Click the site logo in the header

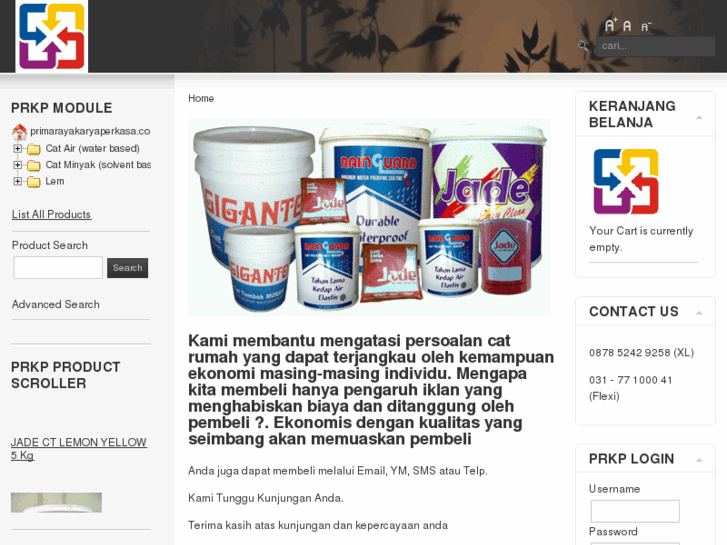(51, 36)
